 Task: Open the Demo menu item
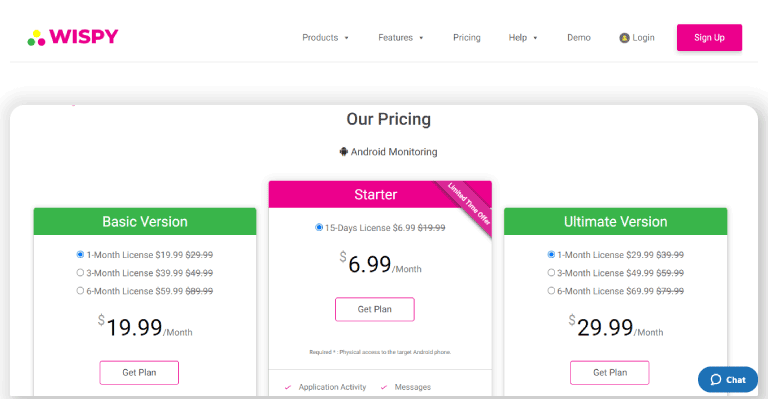point(579,38)
